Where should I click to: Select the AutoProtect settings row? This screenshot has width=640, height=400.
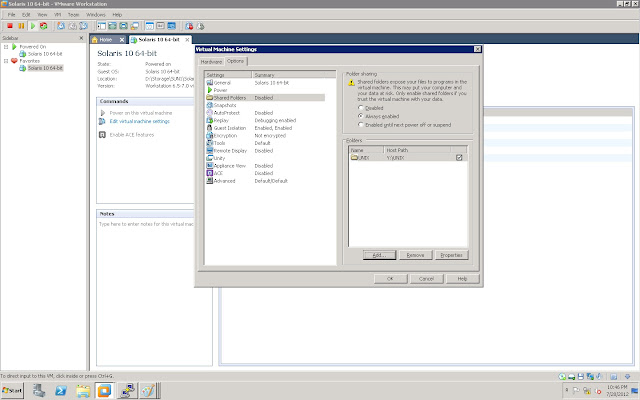coord(265,113)
